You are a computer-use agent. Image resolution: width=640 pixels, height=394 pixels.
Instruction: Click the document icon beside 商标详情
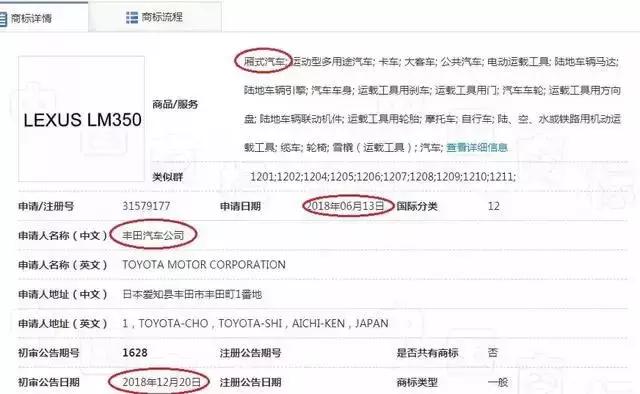pos(3,19)
